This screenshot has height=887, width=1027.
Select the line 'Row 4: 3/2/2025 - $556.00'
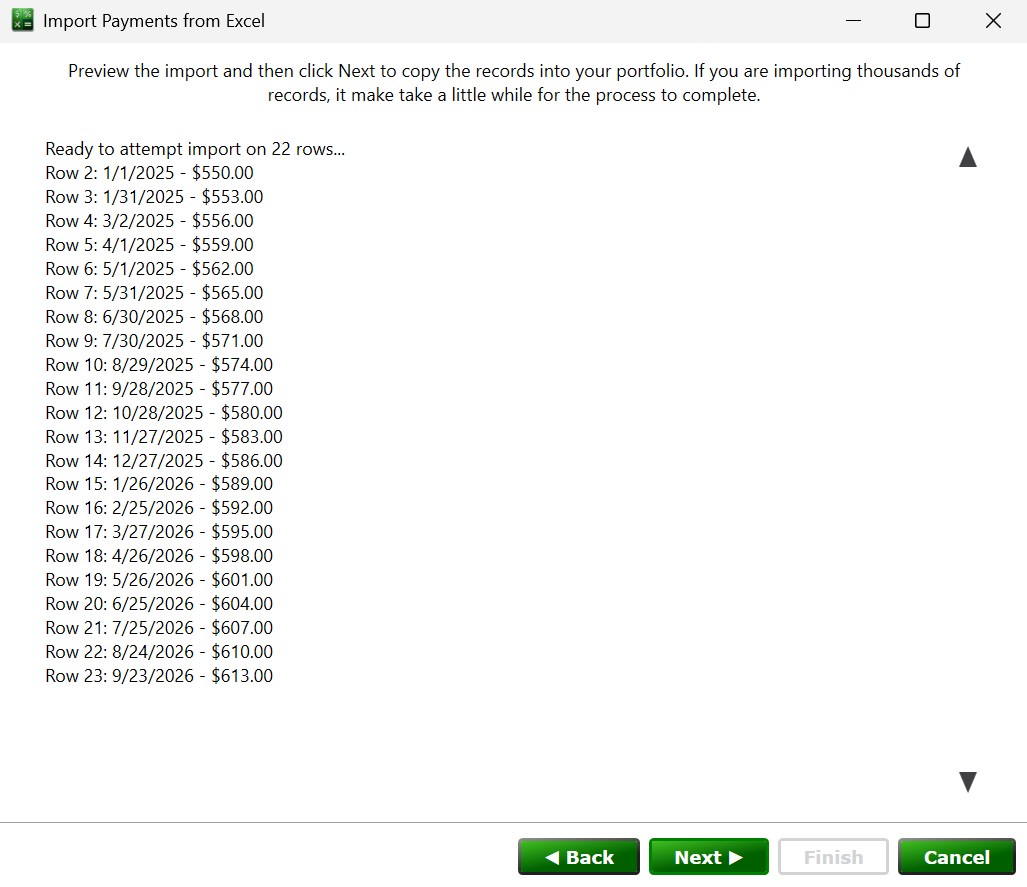click(x=149, y=221)
